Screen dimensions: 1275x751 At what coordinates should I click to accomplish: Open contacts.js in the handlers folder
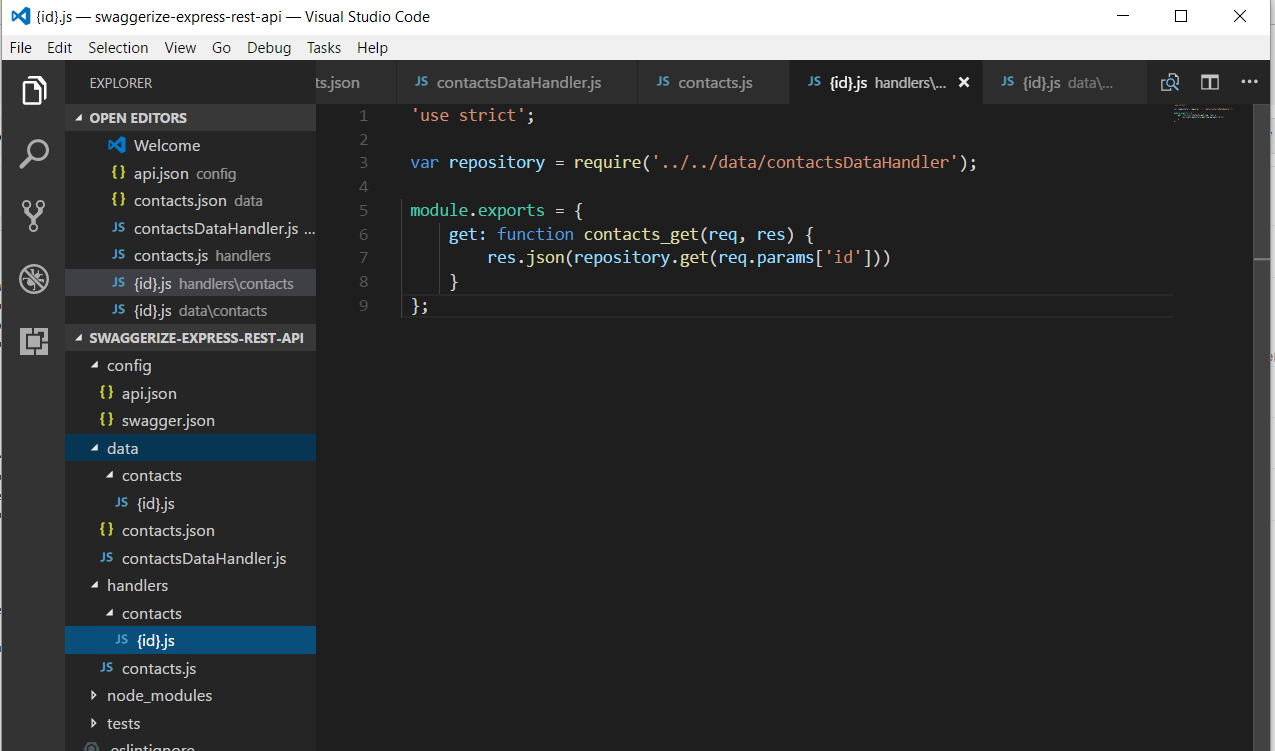[x=190, y=668]
